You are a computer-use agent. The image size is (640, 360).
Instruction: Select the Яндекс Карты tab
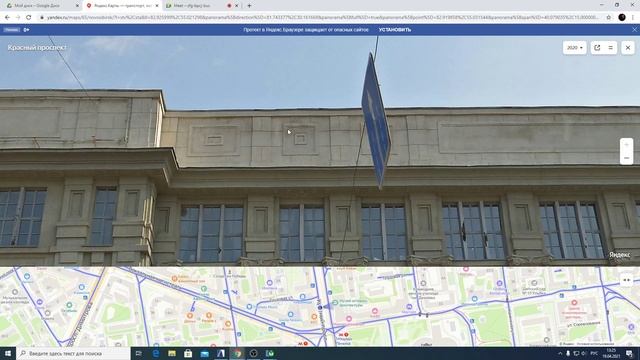(122, 6)
